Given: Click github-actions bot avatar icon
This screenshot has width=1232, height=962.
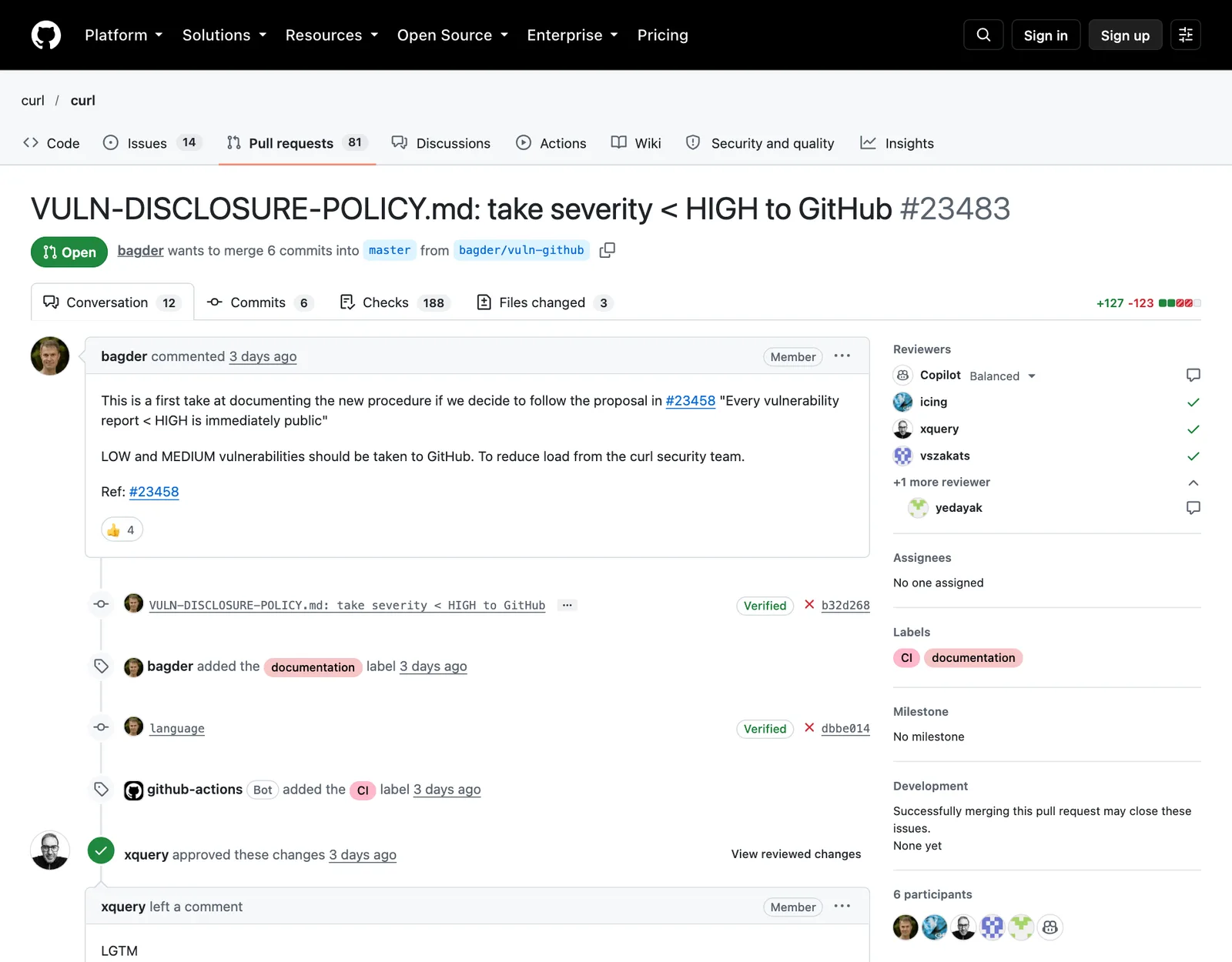Looking at the screenshot, I should click(x=134, y=790).
